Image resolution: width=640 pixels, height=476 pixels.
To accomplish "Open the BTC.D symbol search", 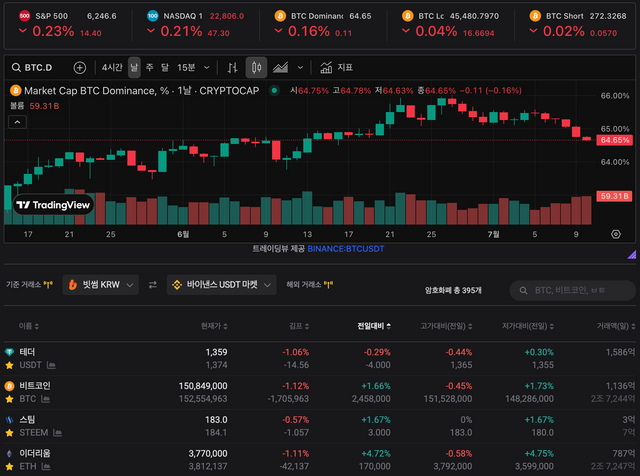I will [x=32, y=67].
